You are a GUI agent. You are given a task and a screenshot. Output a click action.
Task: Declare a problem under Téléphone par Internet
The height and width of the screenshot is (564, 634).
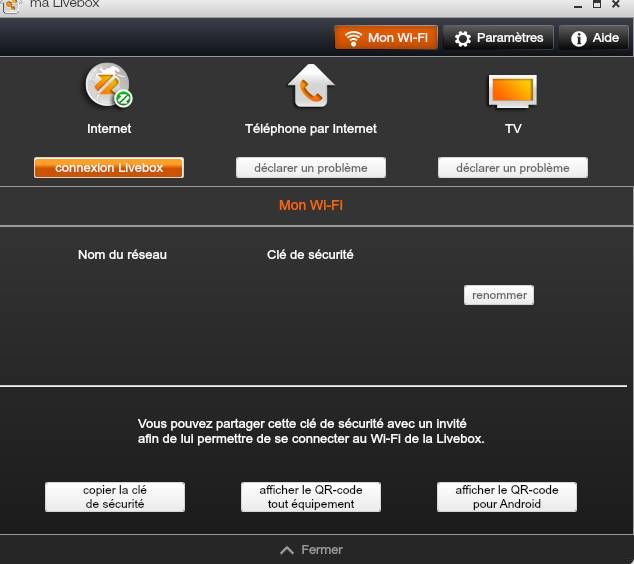[311, 167]
